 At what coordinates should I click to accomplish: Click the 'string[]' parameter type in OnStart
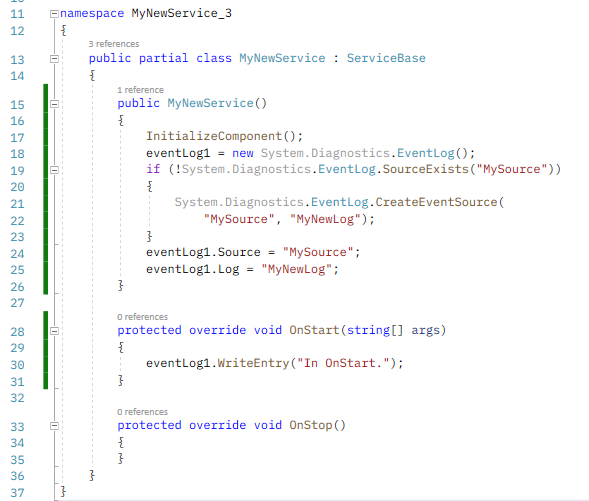[x=375, y=330]
